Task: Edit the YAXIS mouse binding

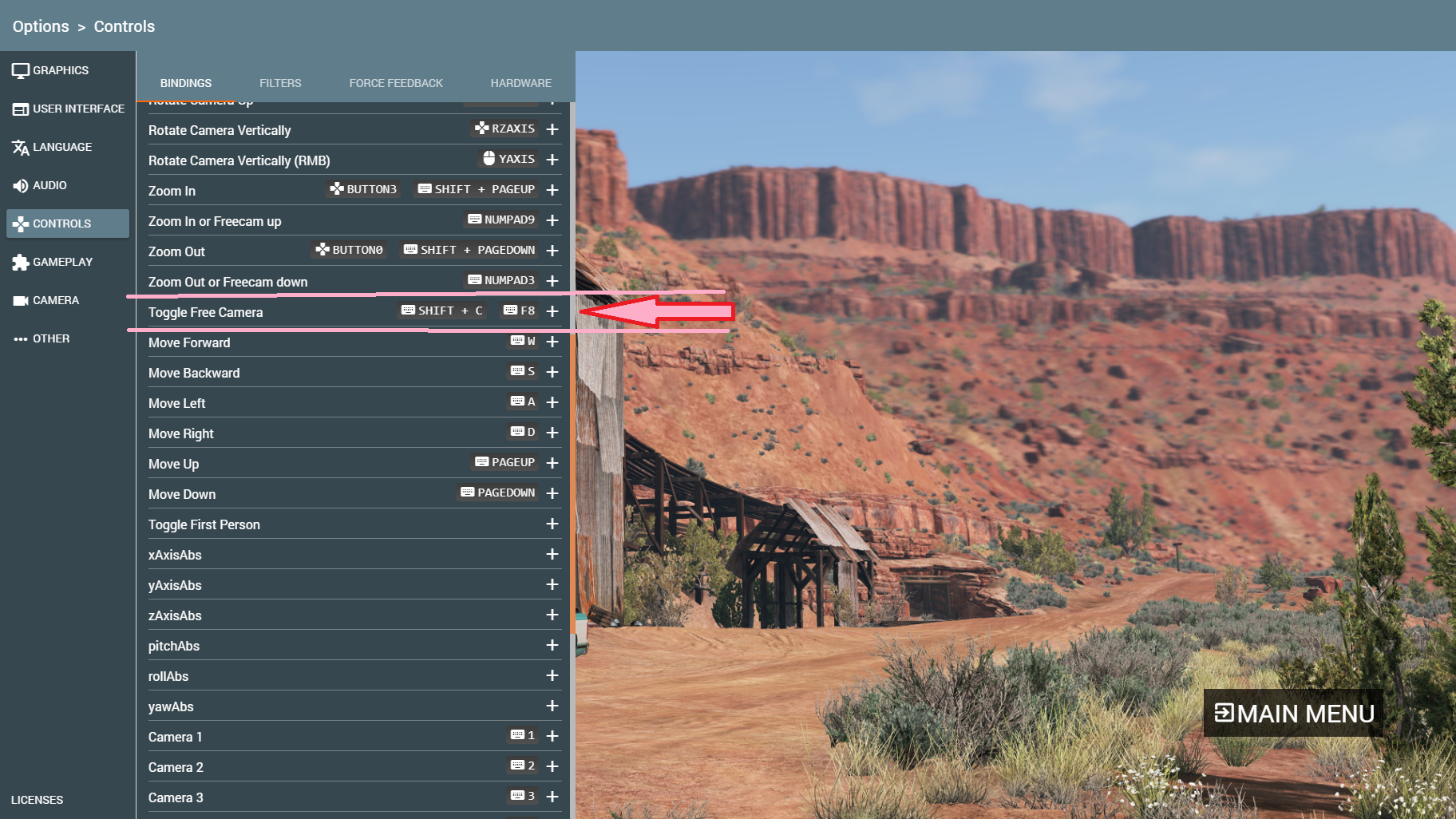Action: 508,159
